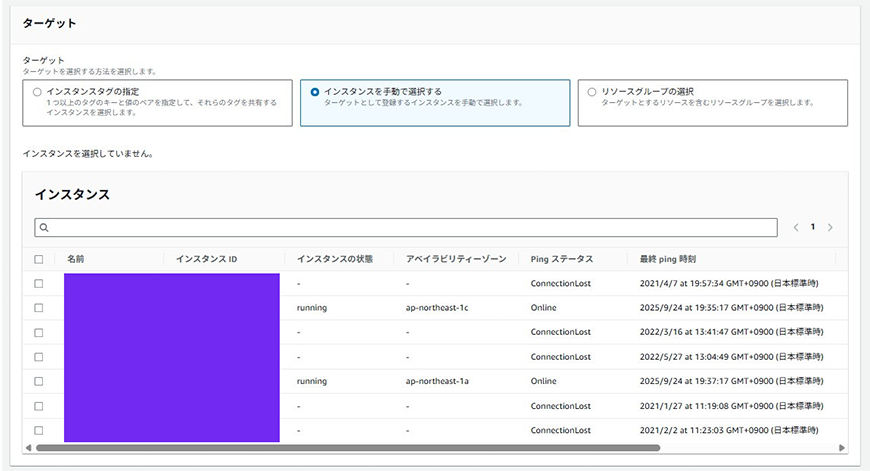Image resolution: width=870 pixels, height=471 pixels.
Task: Go to the previous page with the left chevron
Action: [796, 227]
